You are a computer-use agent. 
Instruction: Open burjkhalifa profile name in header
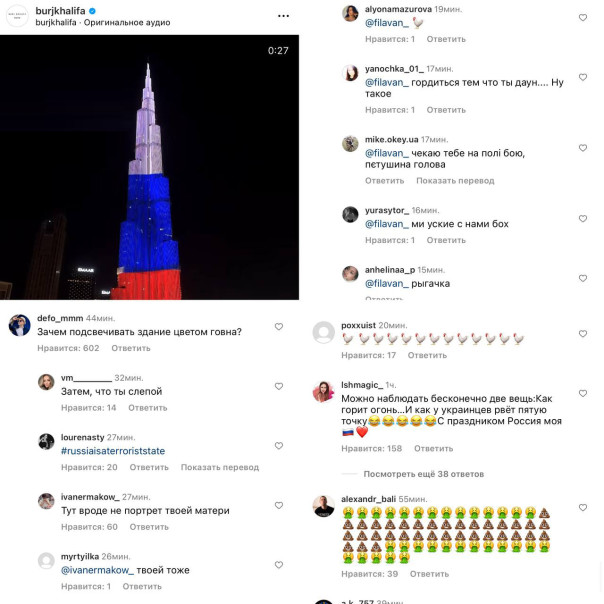click(60, 11)
